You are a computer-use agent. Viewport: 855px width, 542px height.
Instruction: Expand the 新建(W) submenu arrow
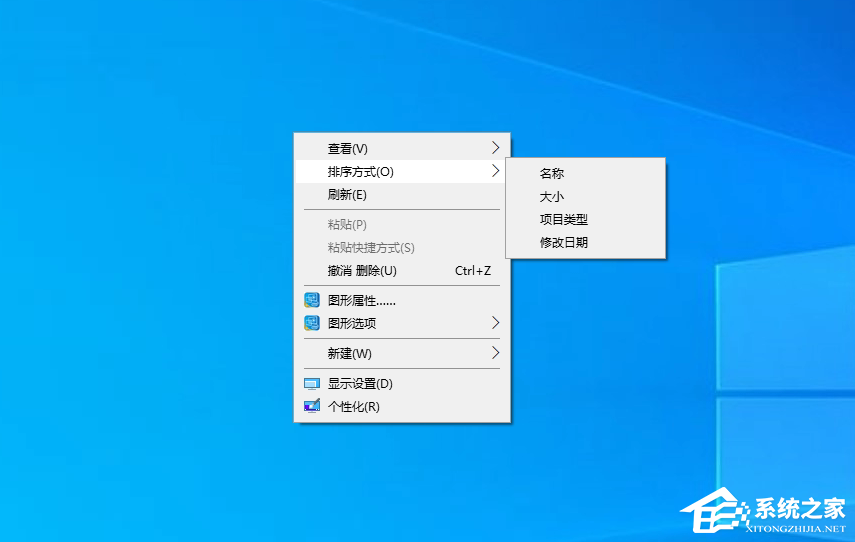pos(495,353)
